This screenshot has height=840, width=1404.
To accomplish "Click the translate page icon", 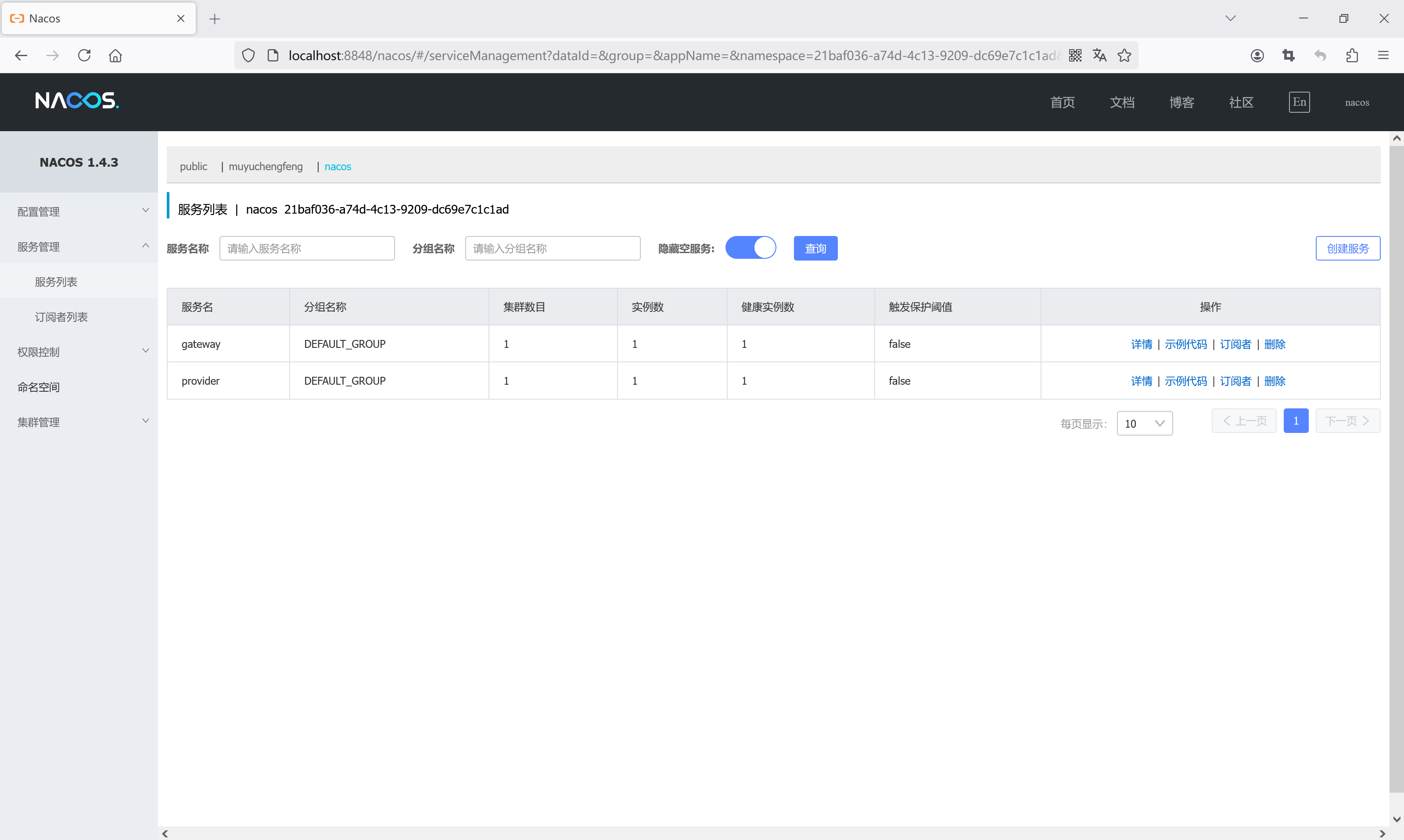I will point(1099,55).
